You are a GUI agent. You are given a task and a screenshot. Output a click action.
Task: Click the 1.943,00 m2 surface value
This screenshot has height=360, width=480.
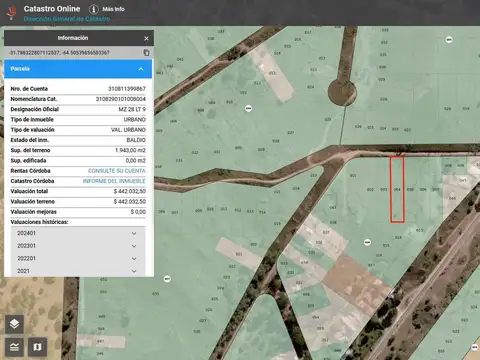tap(130, 150)
